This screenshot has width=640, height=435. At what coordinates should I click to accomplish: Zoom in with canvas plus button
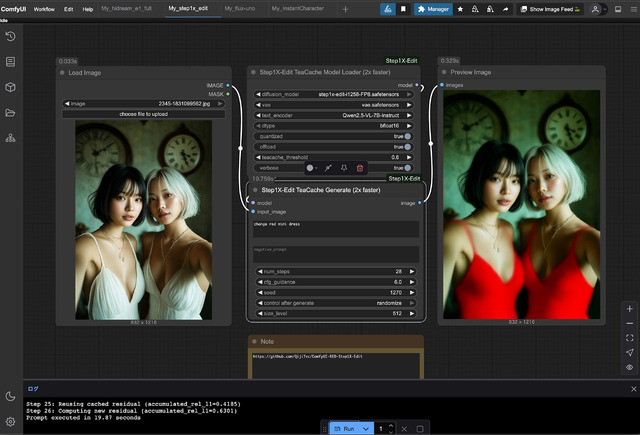coord(629,309)
